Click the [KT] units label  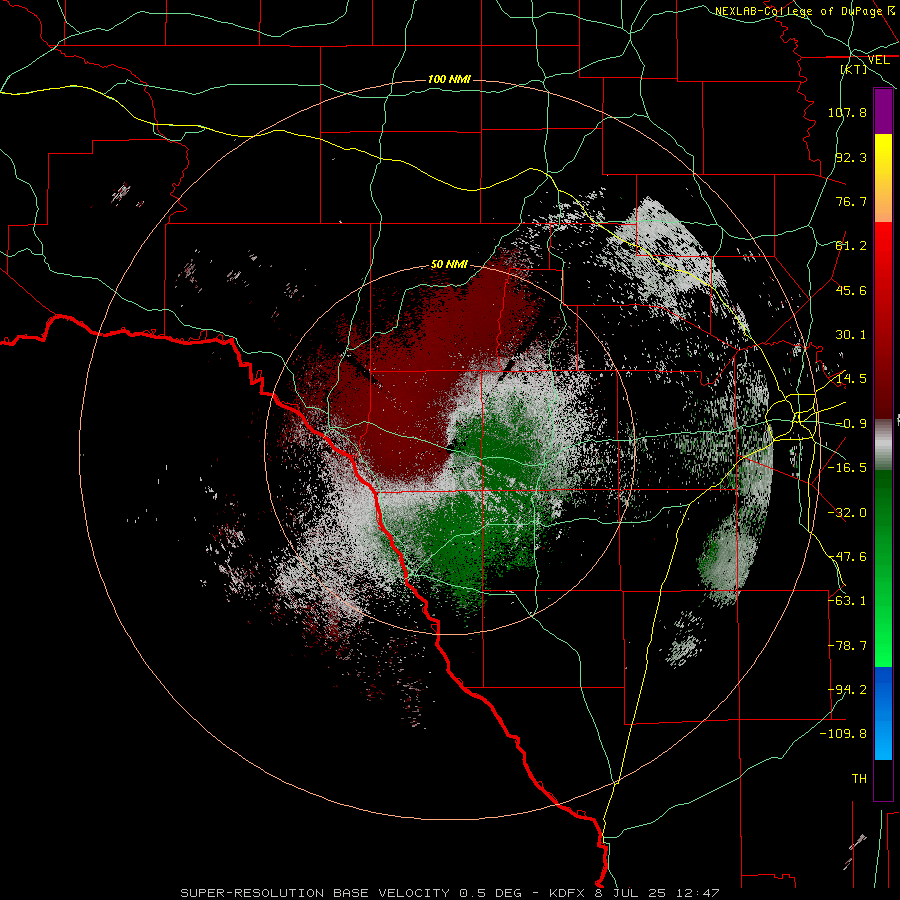coord(854,69)
